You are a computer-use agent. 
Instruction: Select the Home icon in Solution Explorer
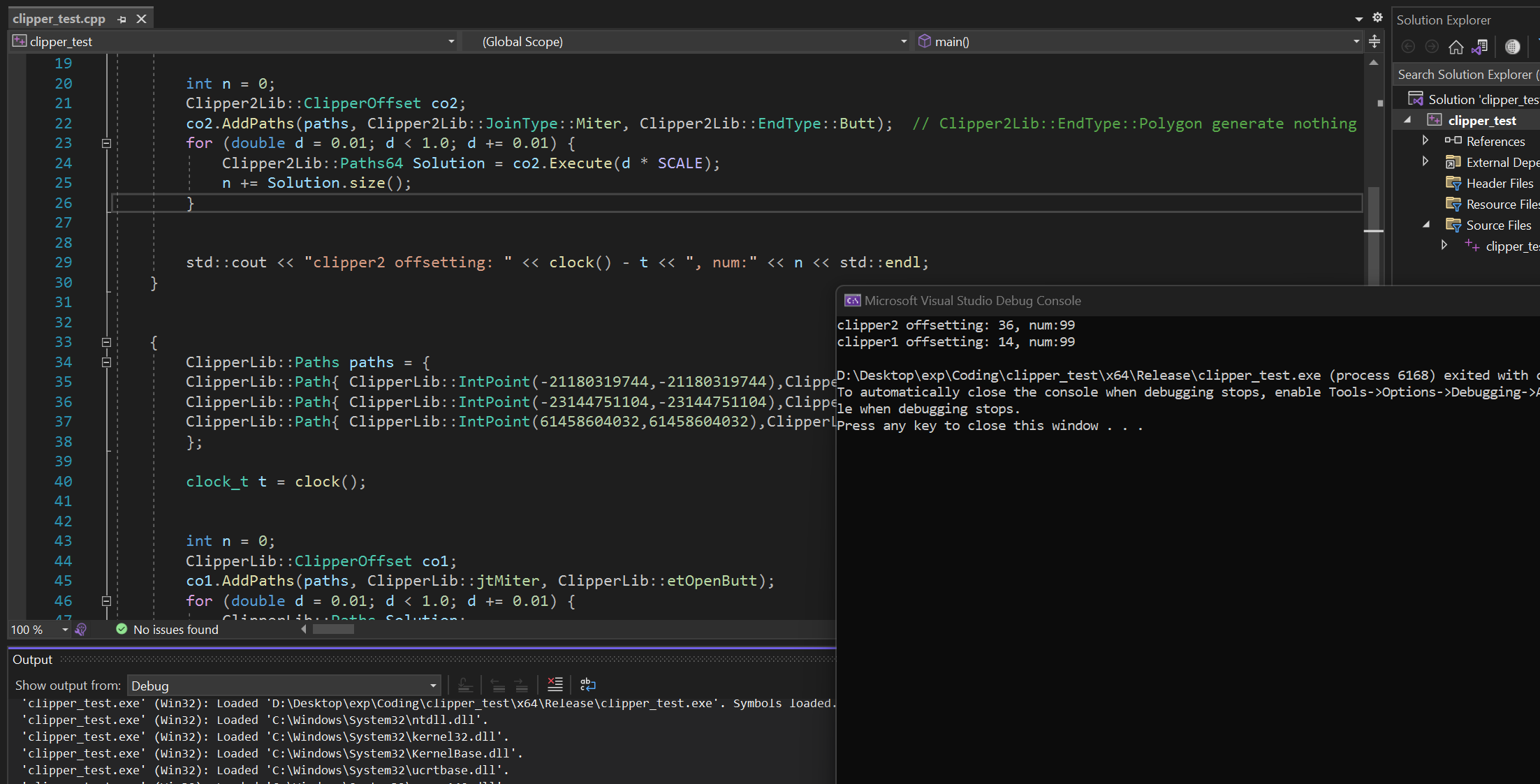pos(1456,47)
